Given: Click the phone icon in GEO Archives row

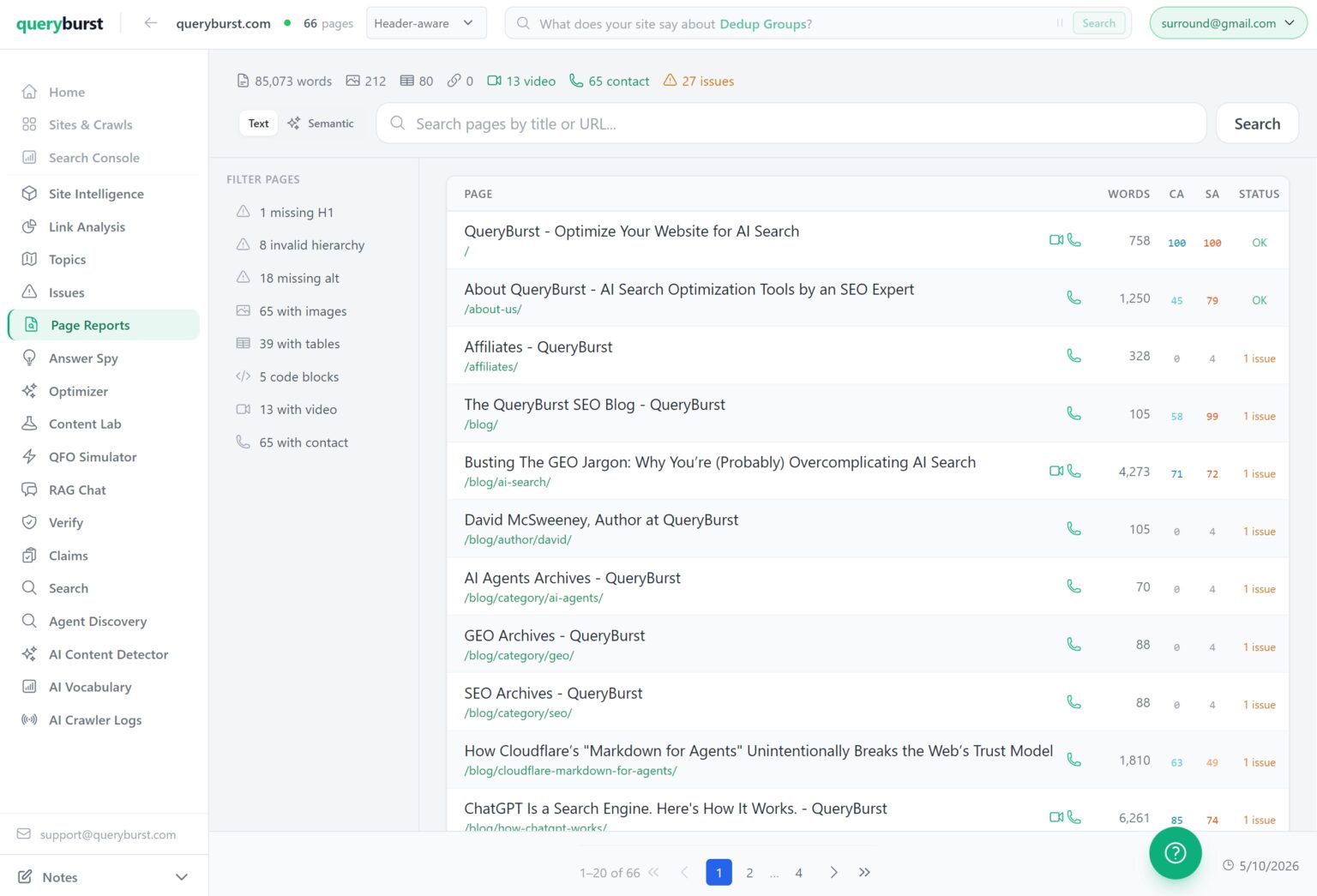Looking at the screenshot, I should point(1073,644).
